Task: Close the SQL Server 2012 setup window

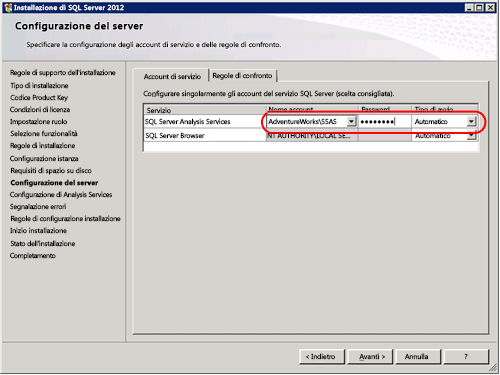Action: tap(490, 7)
